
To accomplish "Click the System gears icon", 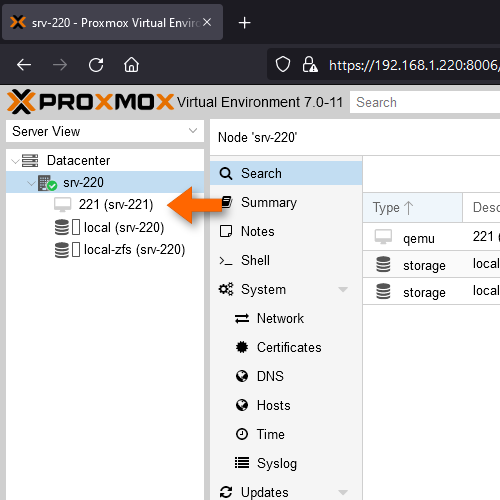I will click(x=226, y=289).
